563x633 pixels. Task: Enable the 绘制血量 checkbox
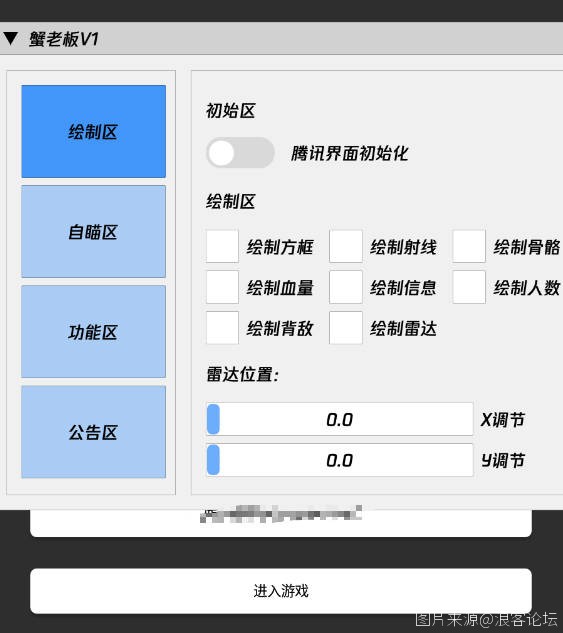(x=222, y=287)
